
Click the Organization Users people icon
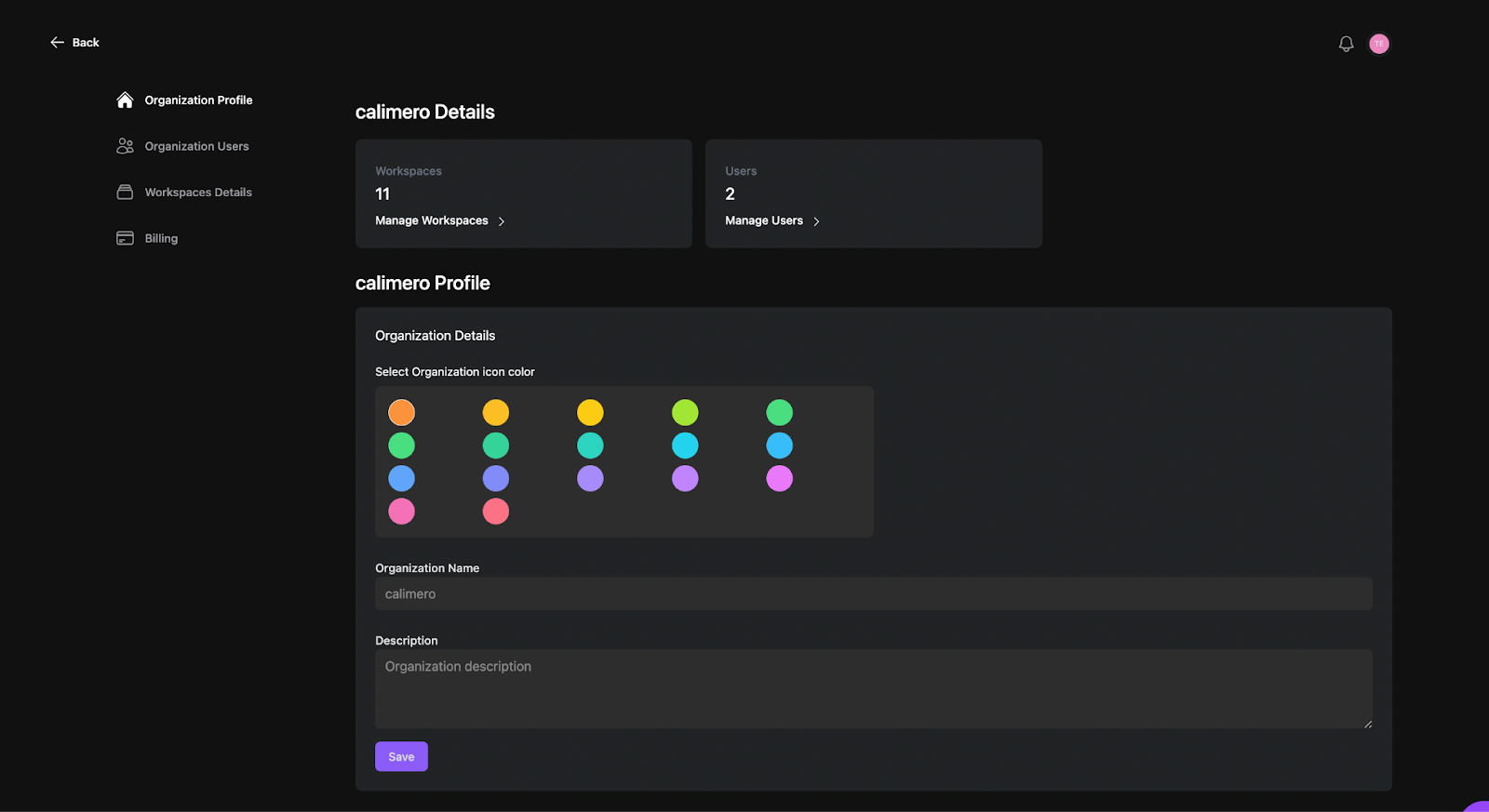click(x=125, y=146)
